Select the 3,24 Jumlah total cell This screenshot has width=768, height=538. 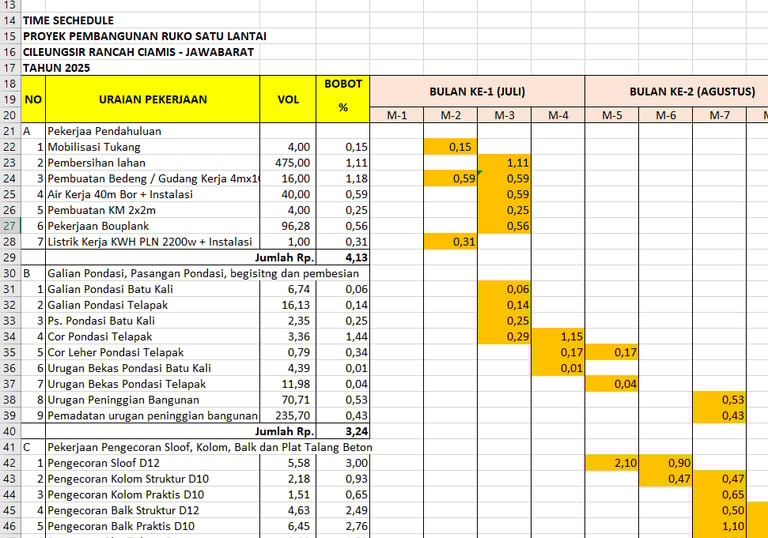tap(343, 431)
